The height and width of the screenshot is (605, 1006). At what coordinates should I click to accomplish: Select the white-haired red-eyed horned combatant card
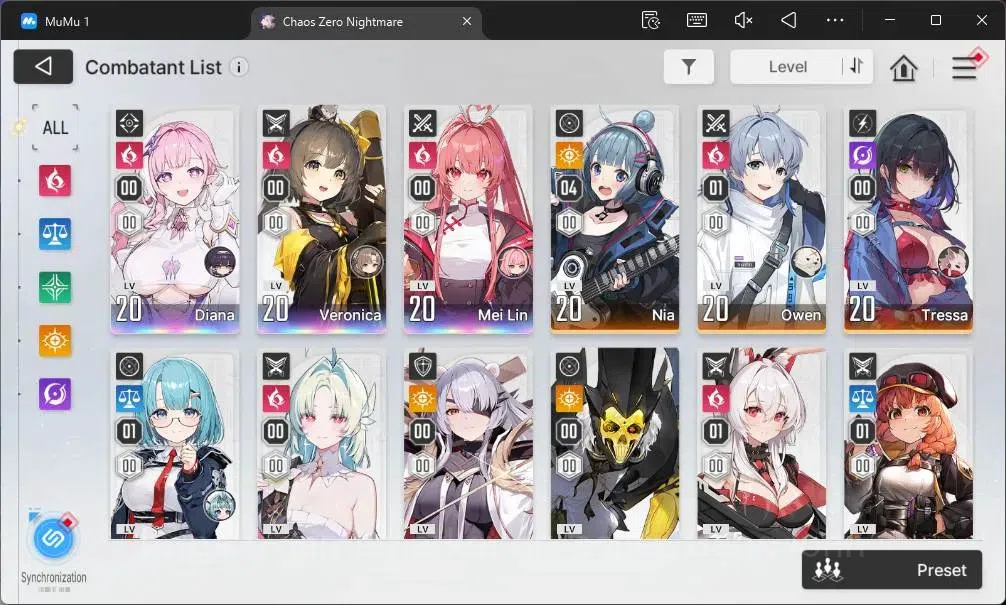762,444
